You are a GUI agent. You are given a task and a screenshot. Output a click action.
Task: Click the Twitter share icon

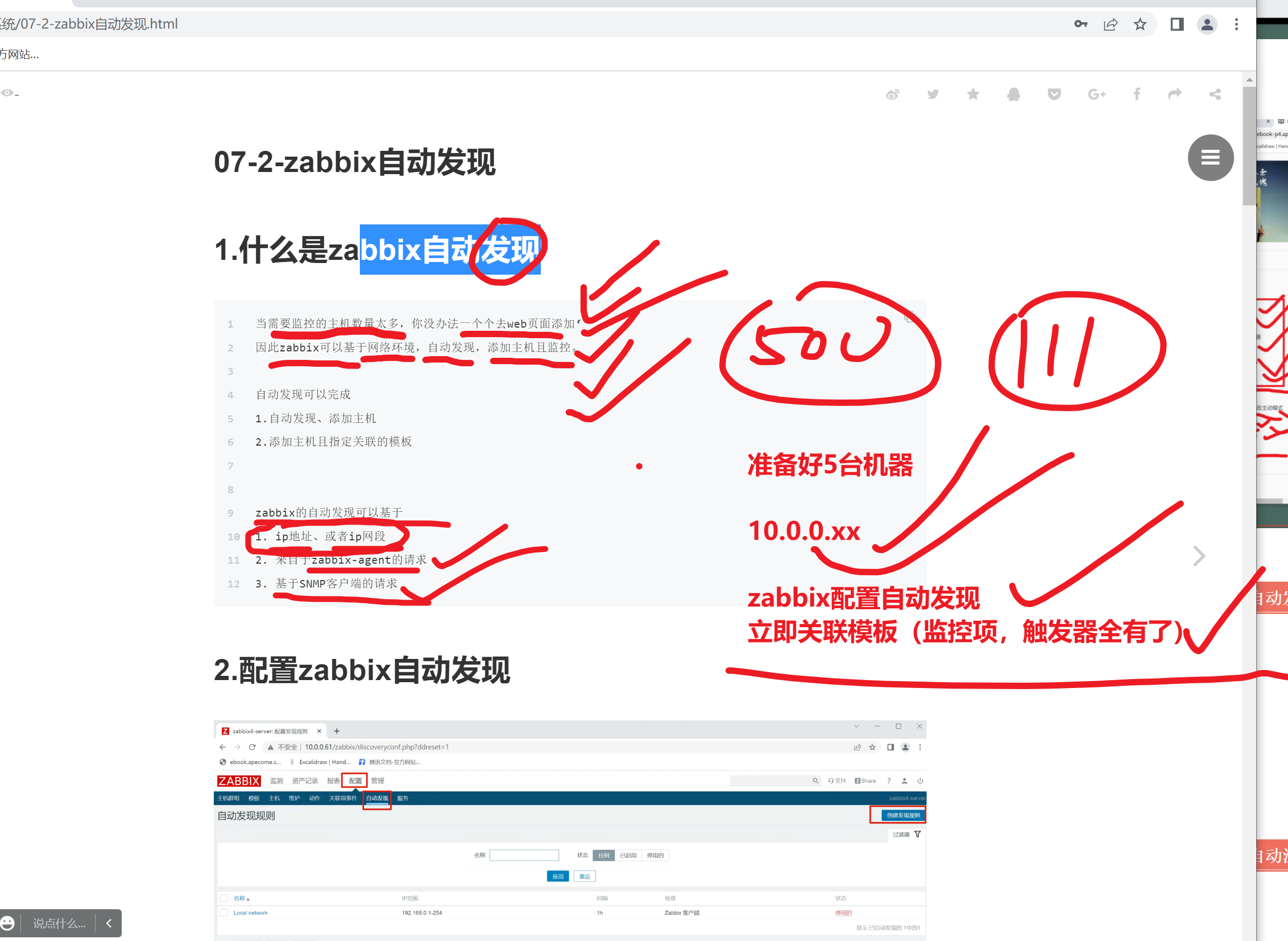[933, 94]
